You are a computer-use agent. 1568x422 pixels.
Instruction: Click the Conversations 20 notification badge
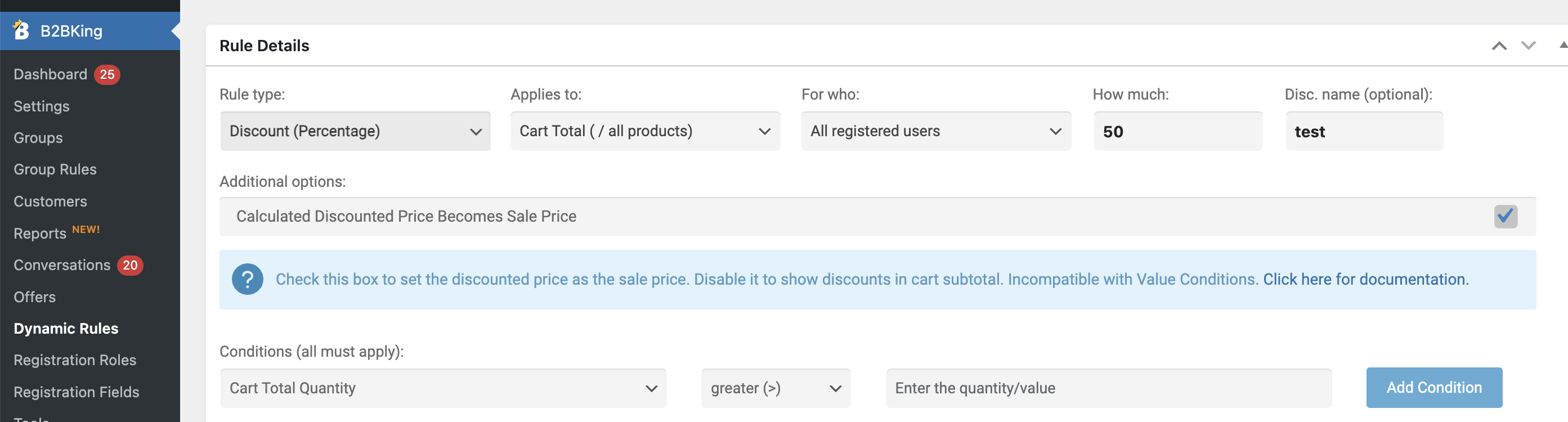coord(129,265)
